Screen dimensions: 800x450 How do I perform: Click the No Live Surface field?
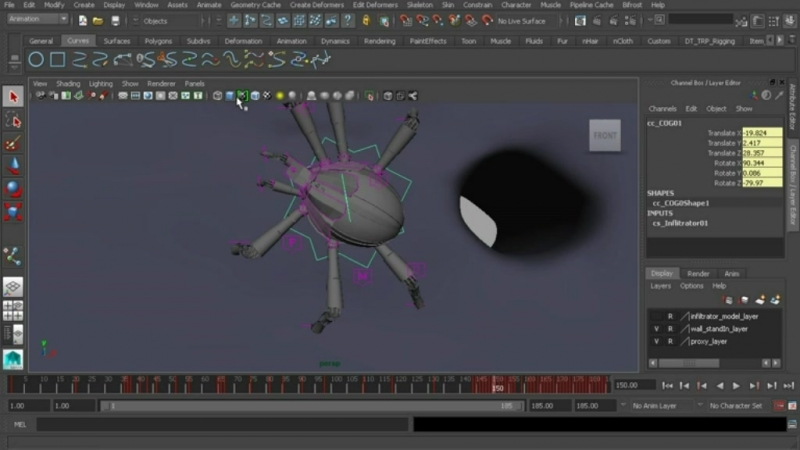pyautogui.click(x=521, y=21)
